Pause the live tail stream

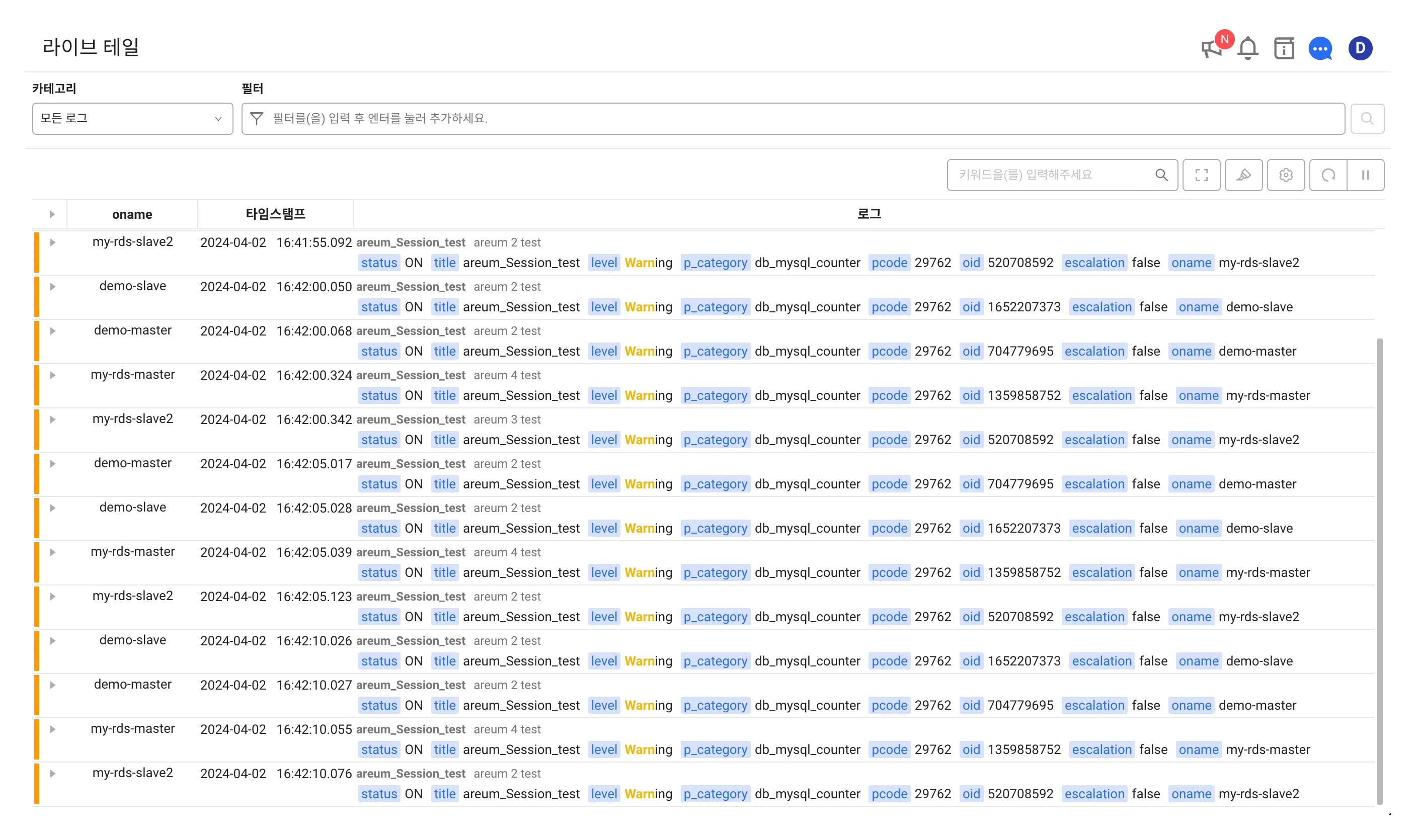[1365, 175]
